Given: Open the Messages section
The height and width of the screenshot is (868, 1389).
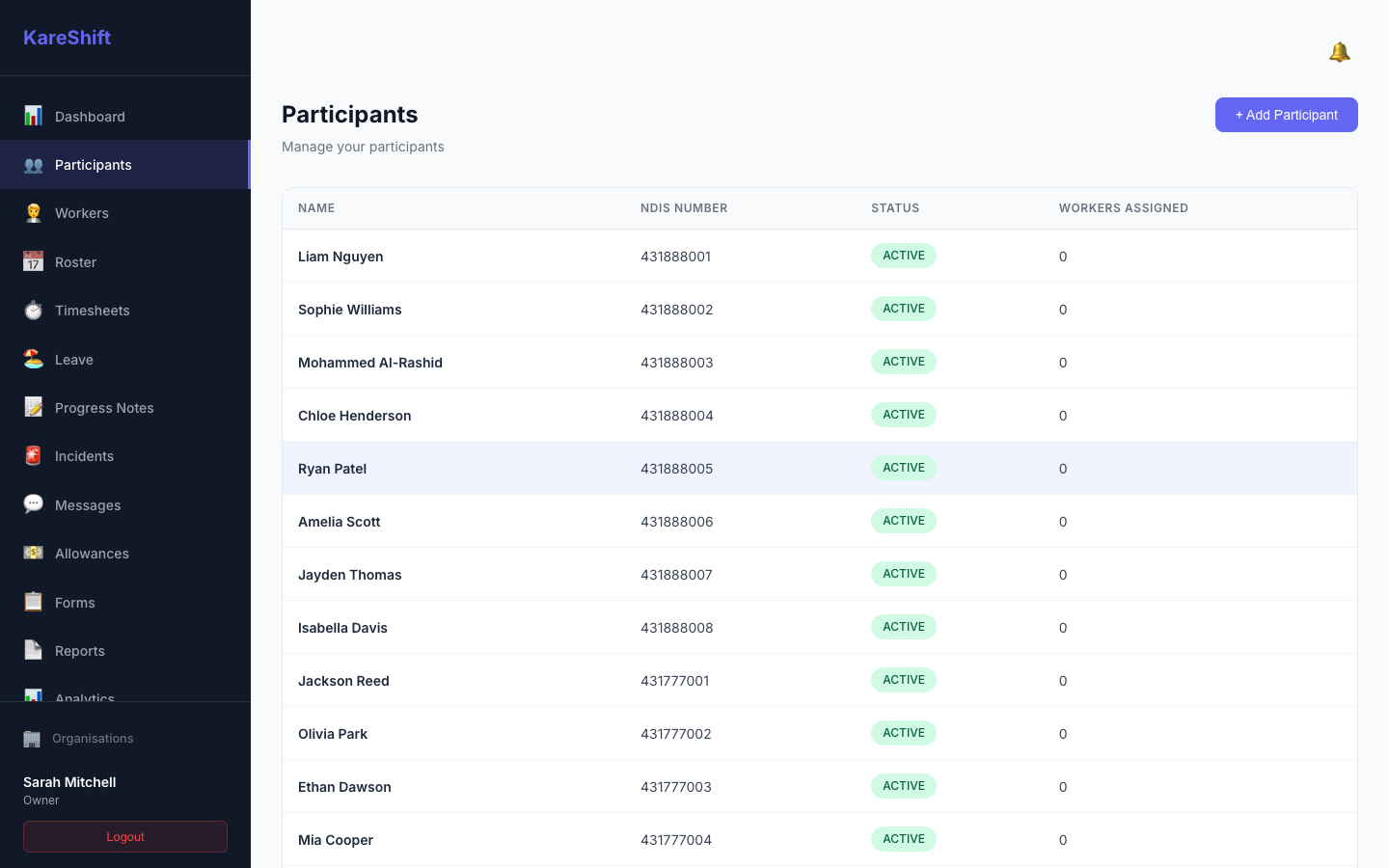Looking at the screenshot, I should [x=125, y=504].
